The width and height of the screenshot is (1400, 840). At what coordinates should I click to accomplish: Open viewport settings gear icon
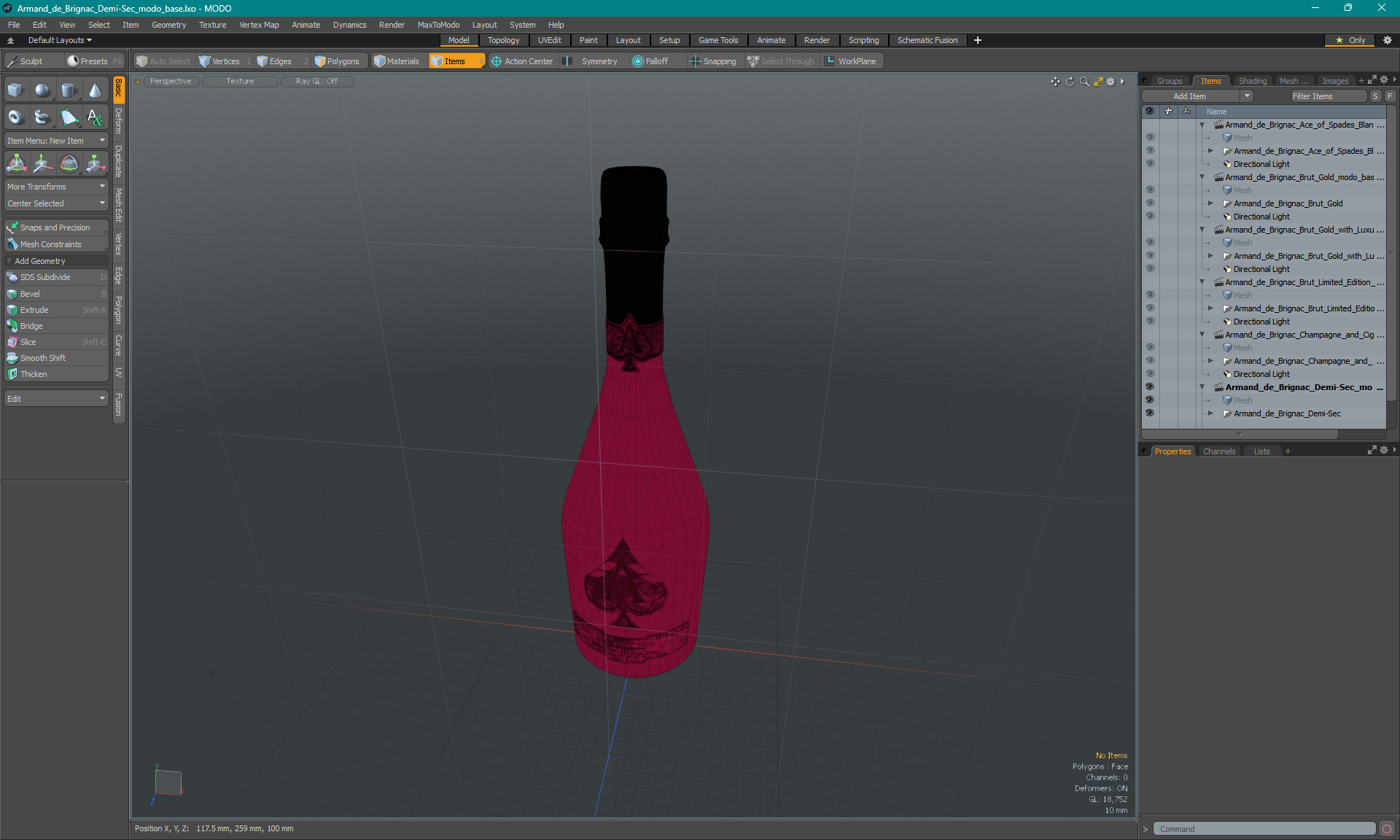pos(1111,82)
